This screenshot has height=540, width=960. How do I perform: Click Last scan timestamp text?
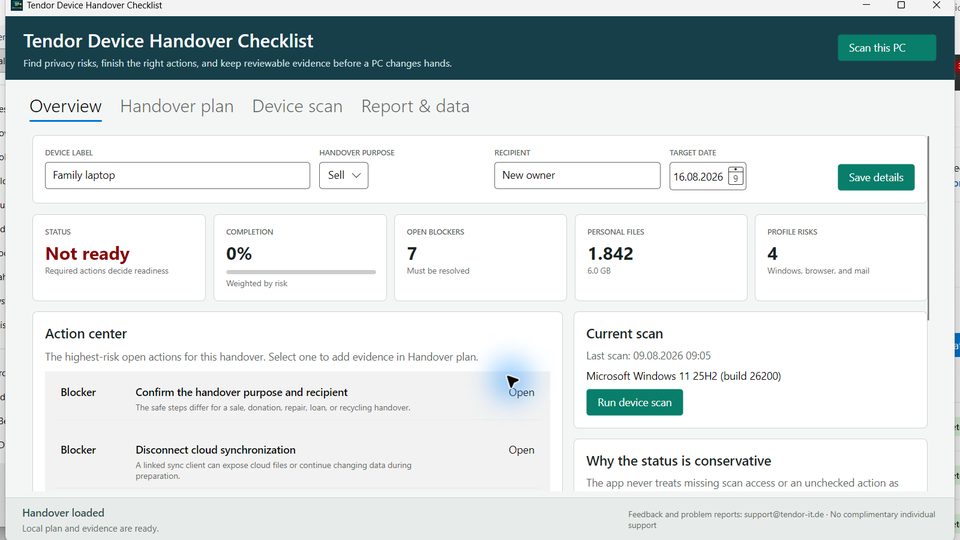[648, 356]
